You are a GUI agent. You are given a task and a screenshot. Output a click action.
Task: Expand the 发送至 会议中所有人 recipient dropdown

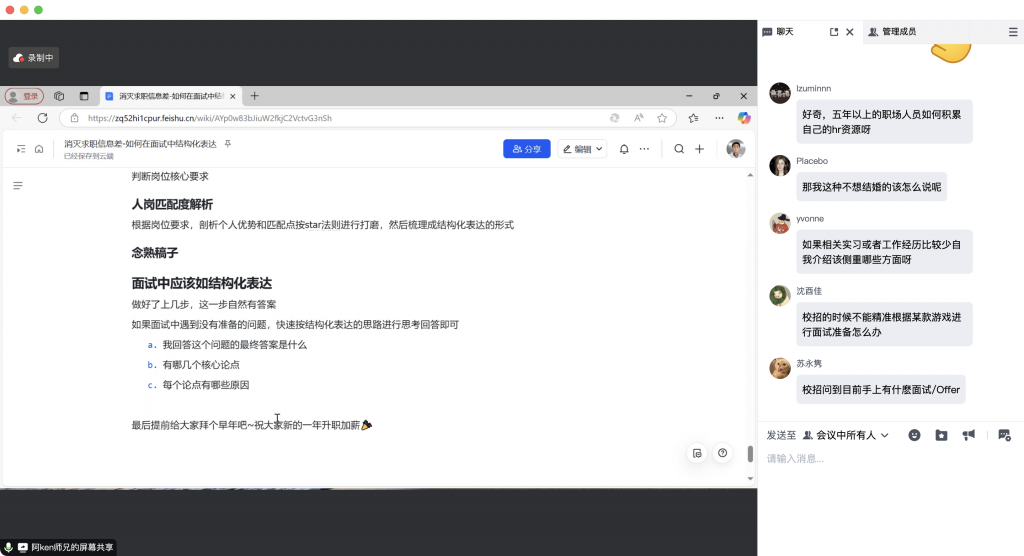[x=846, y=435]
